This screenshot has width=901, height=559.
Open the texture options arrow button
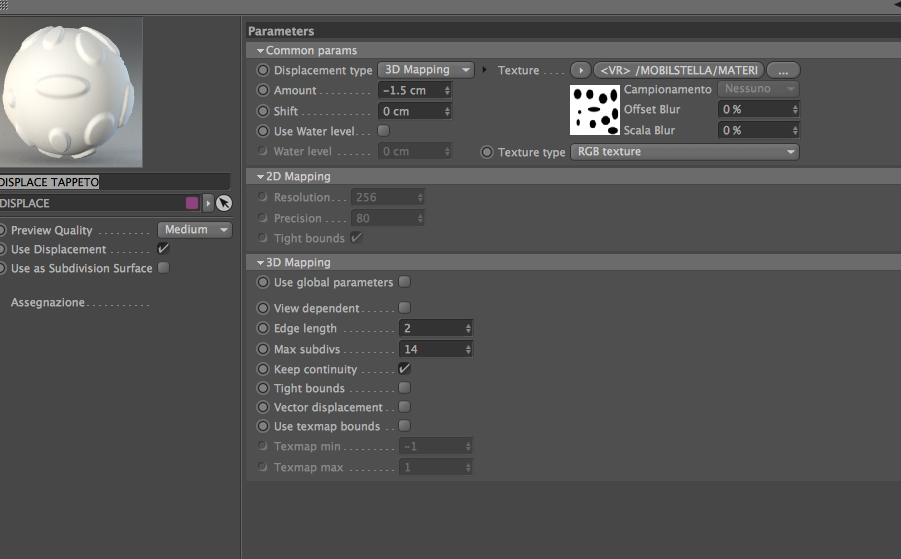581,70
